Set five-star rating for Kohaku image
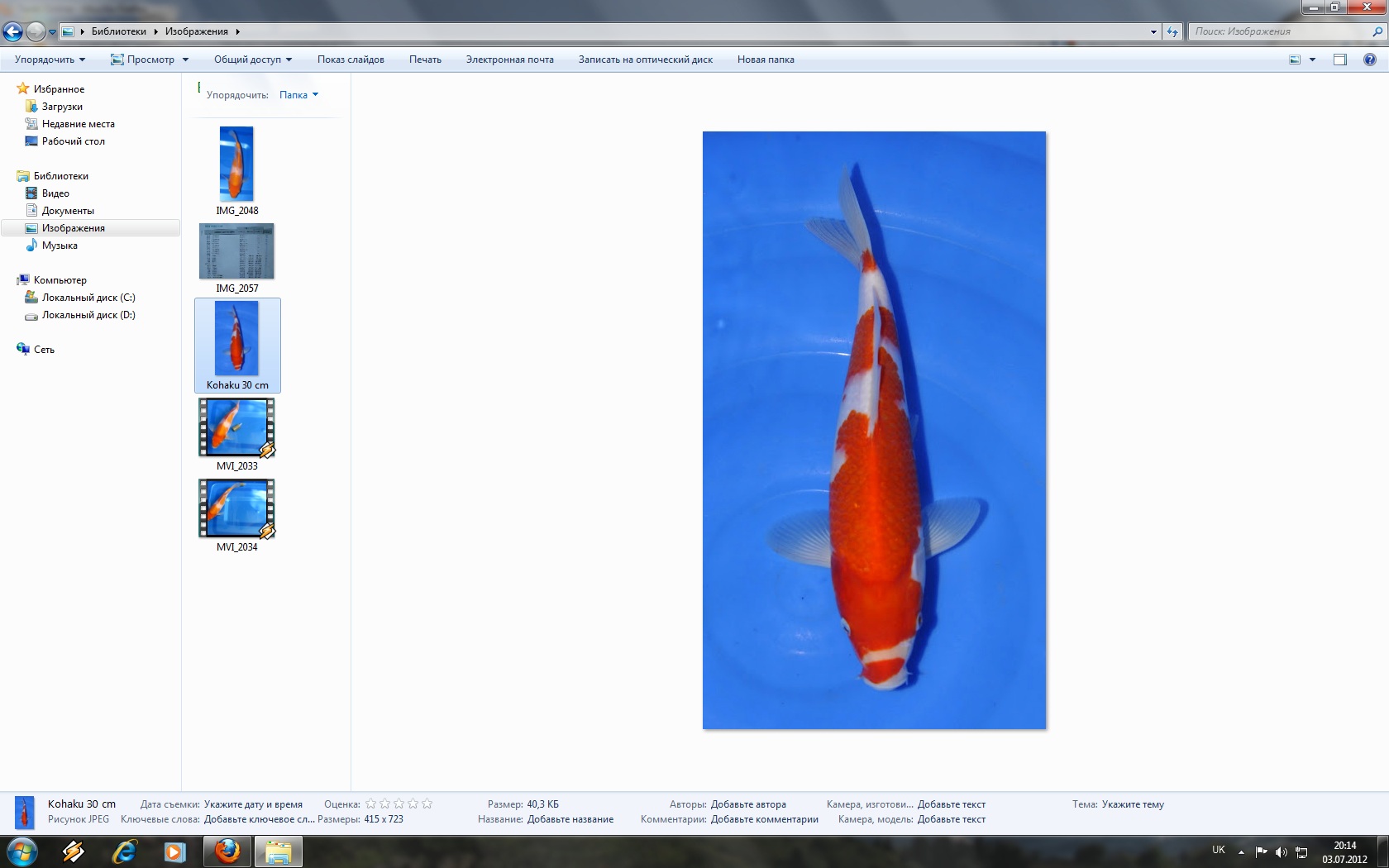The height and width of the screenshot is (868, 1389). (x=427, y=804)
